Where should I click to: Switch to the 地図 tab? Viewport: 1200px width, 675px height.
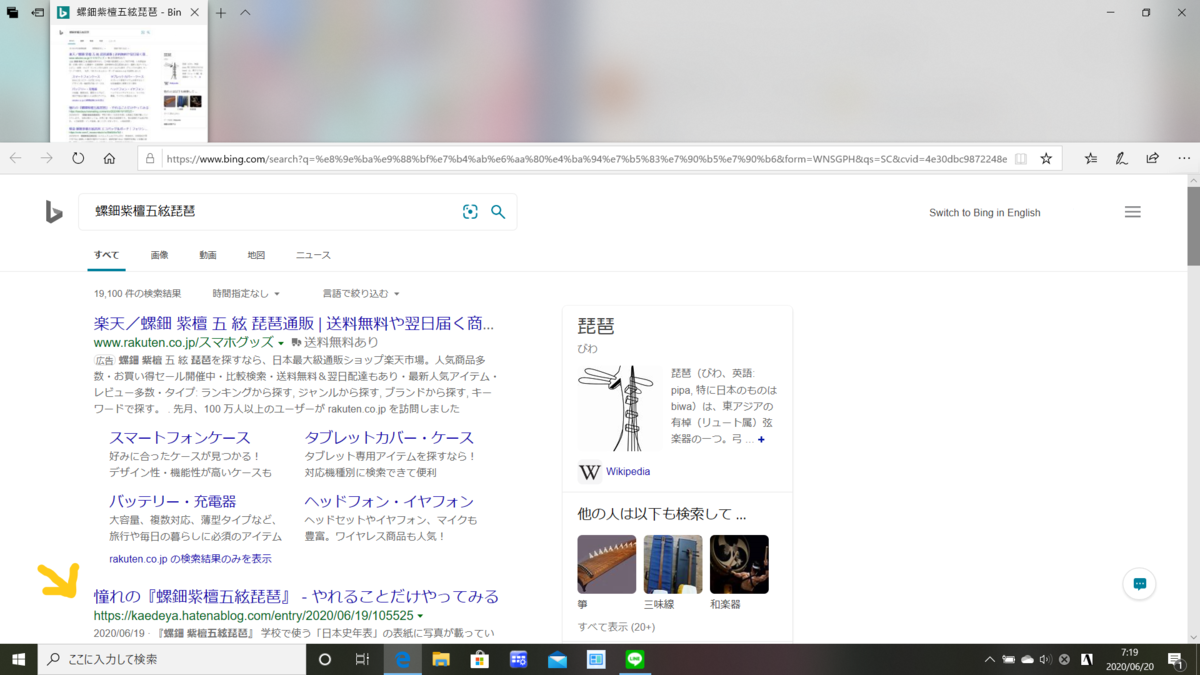[x=256, y=255]
